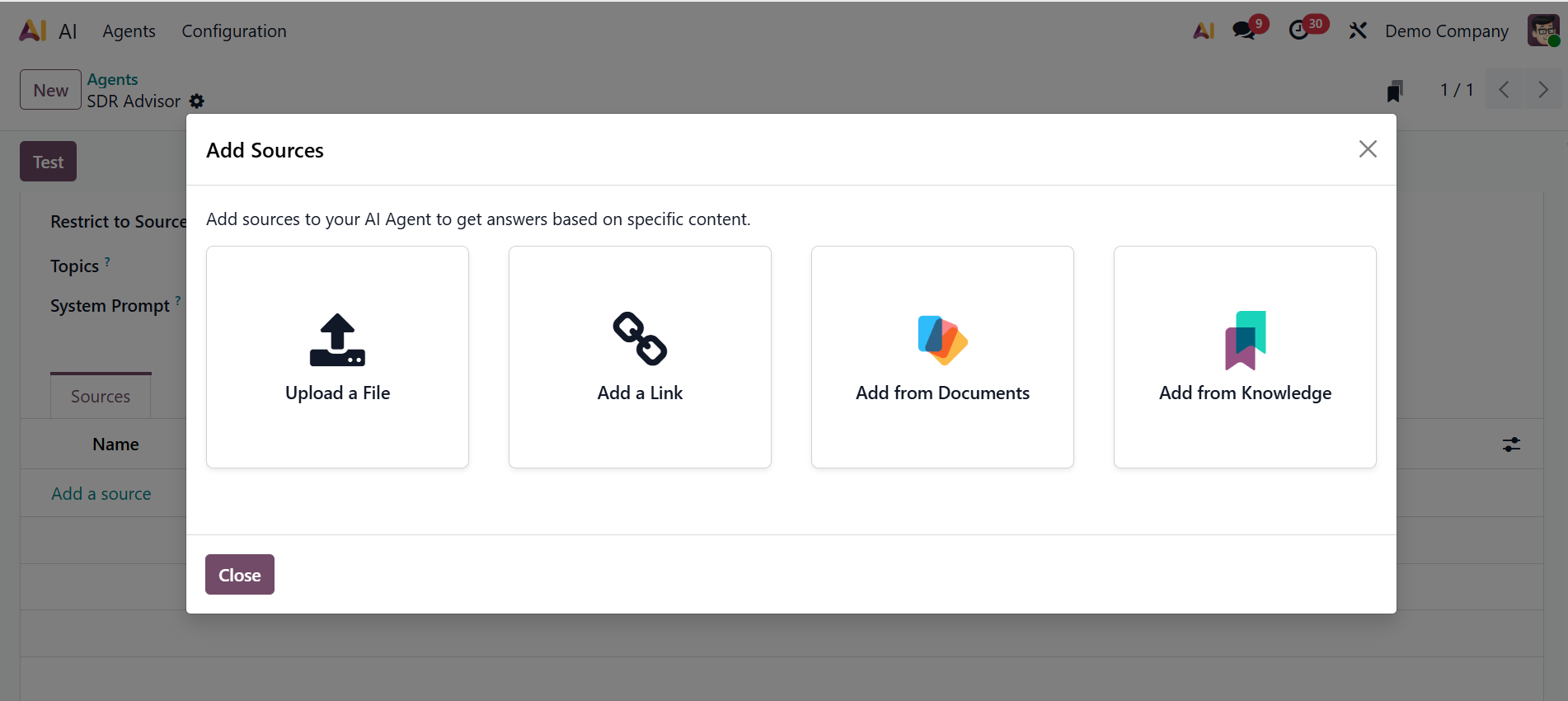Open the Configuration menu
This screenshot has width=1568, height=701.
[234, 31]
